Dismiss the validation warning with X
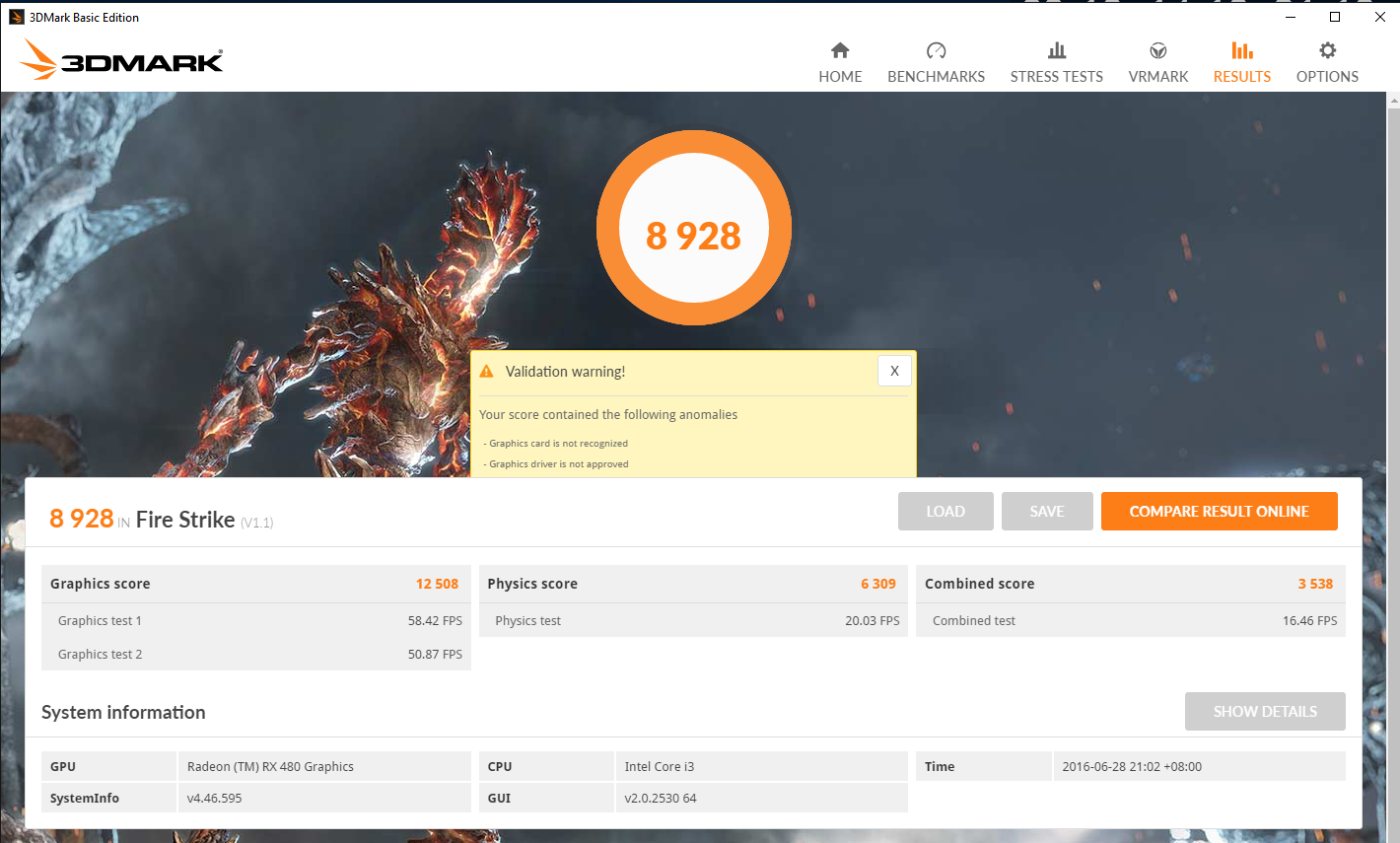This screenshot has width=1400, height=843. tap(894, 371)
